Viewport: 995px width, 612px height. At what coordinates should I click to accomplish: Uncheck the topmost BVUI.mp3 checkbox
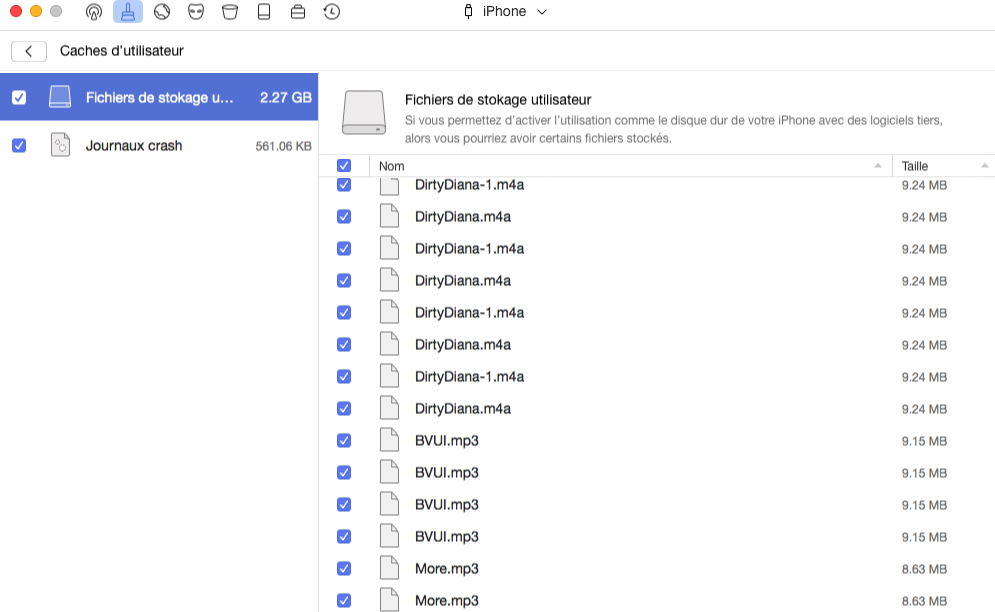pyautogui.click(x=344, y=440)
